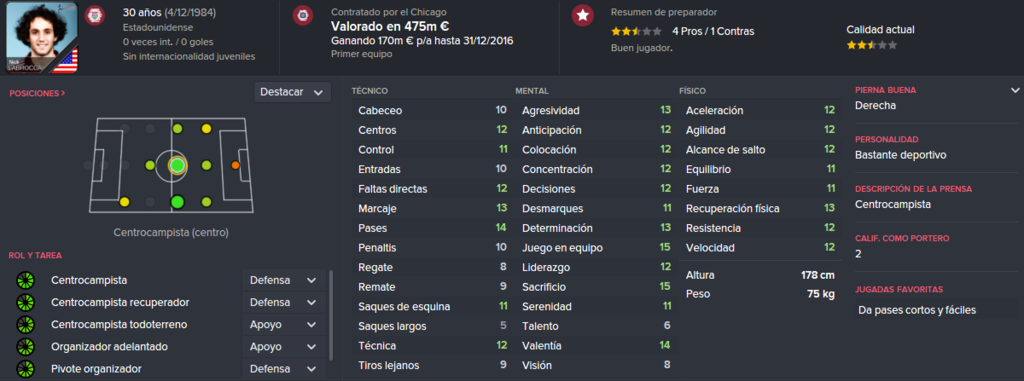Open the Destacar dropdown
Image resolution: width=1024 pixels, height=381 pixels.
click(x=292, y=92)
